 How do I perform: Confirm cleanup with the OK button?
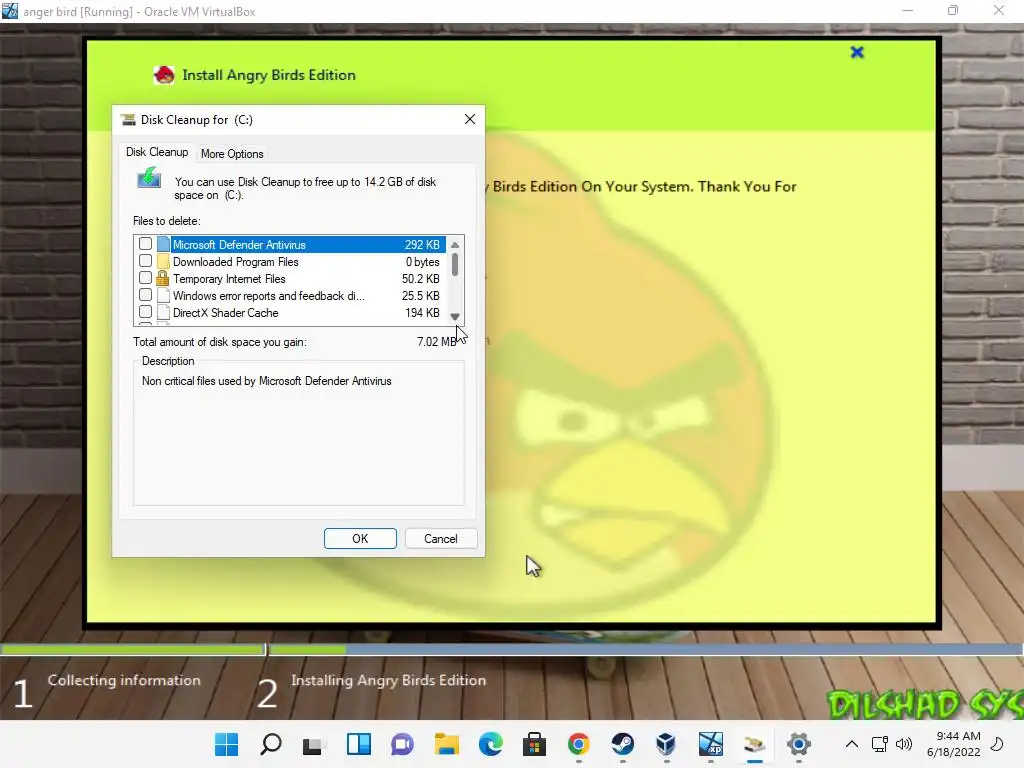point(360,539)
